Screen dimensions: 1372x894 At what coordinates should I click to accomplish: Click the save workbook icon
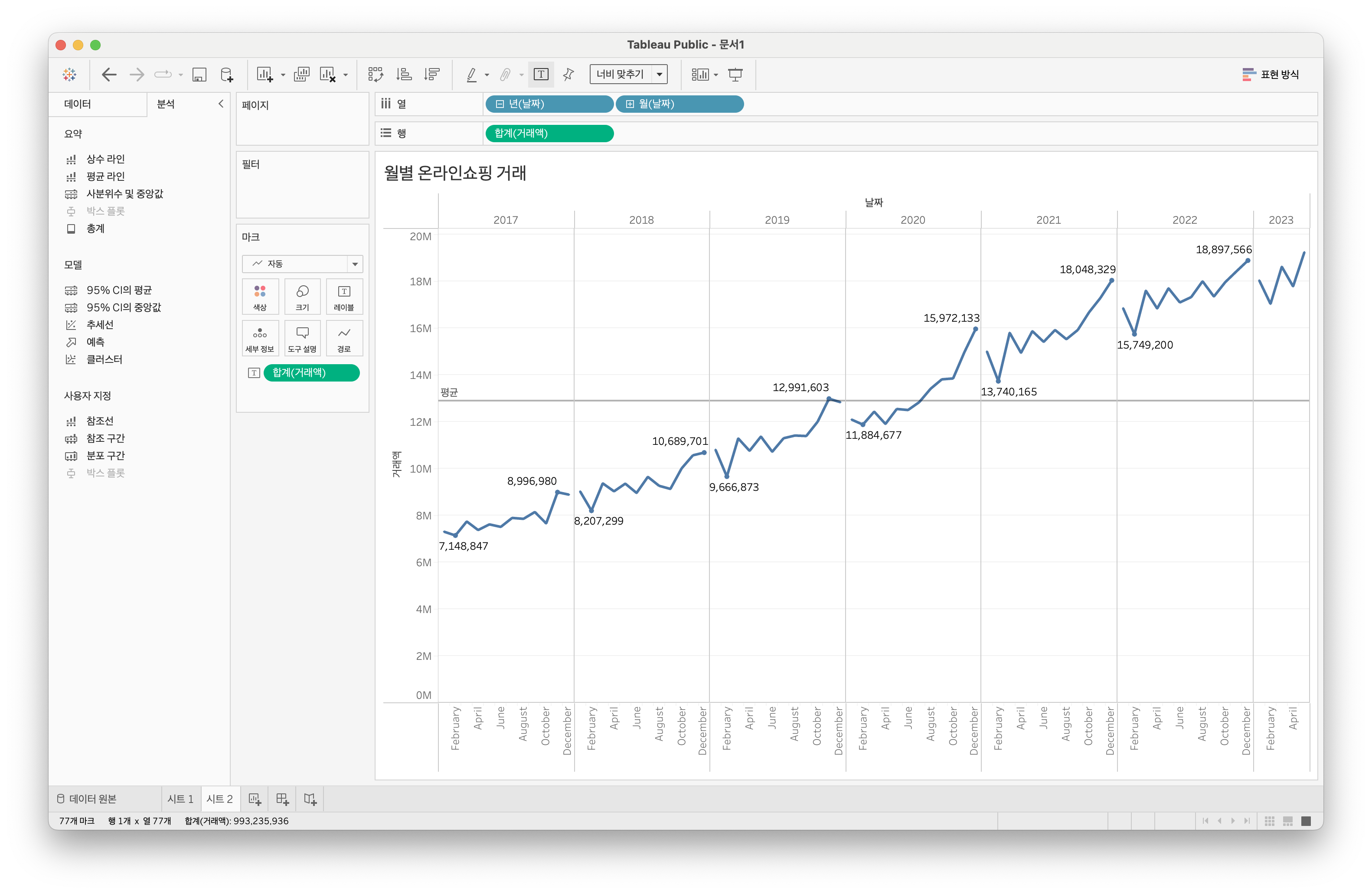[199, 75]
